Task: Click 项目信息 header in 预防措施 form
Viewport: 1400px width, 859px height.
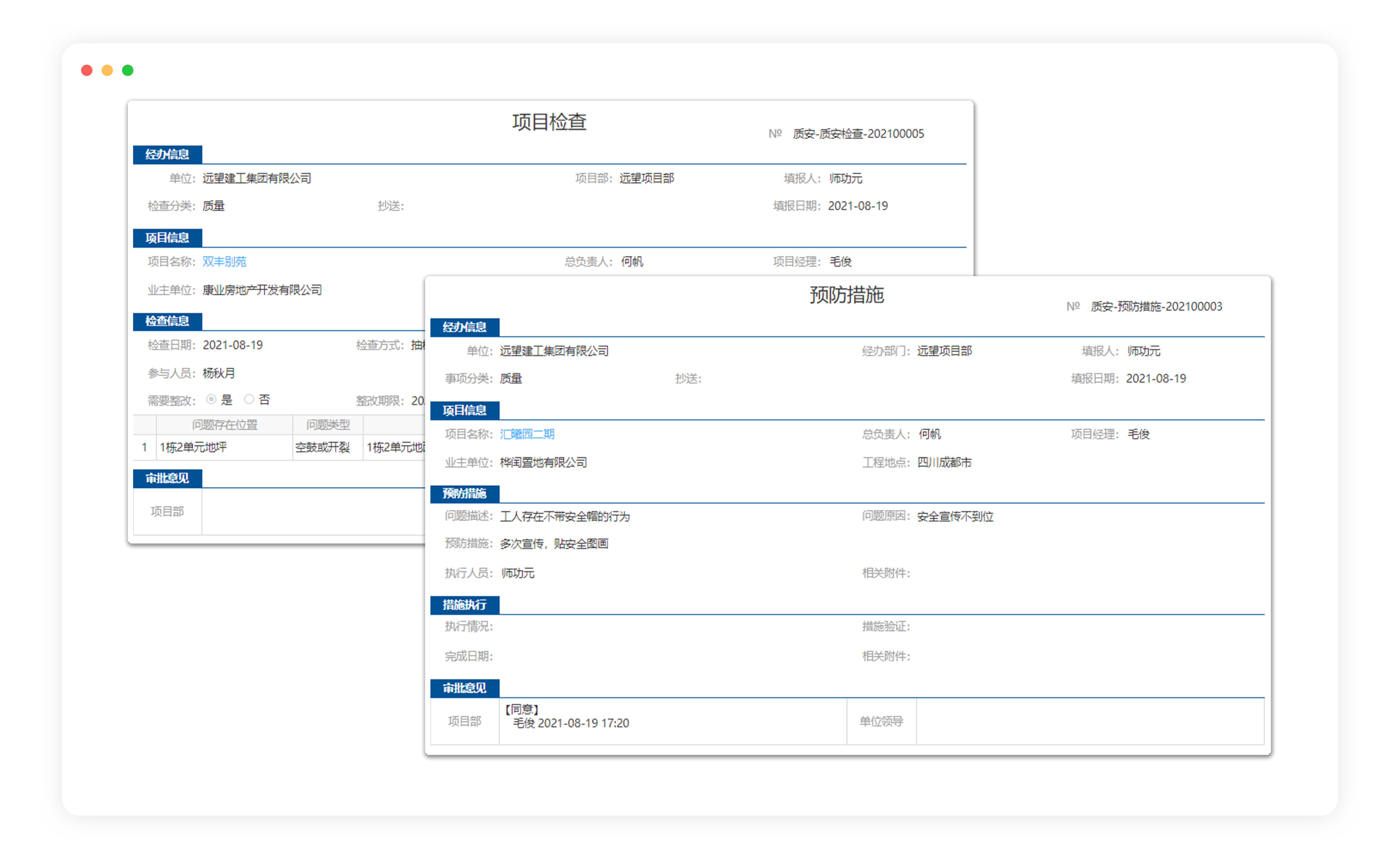Action: coord(464,411)
